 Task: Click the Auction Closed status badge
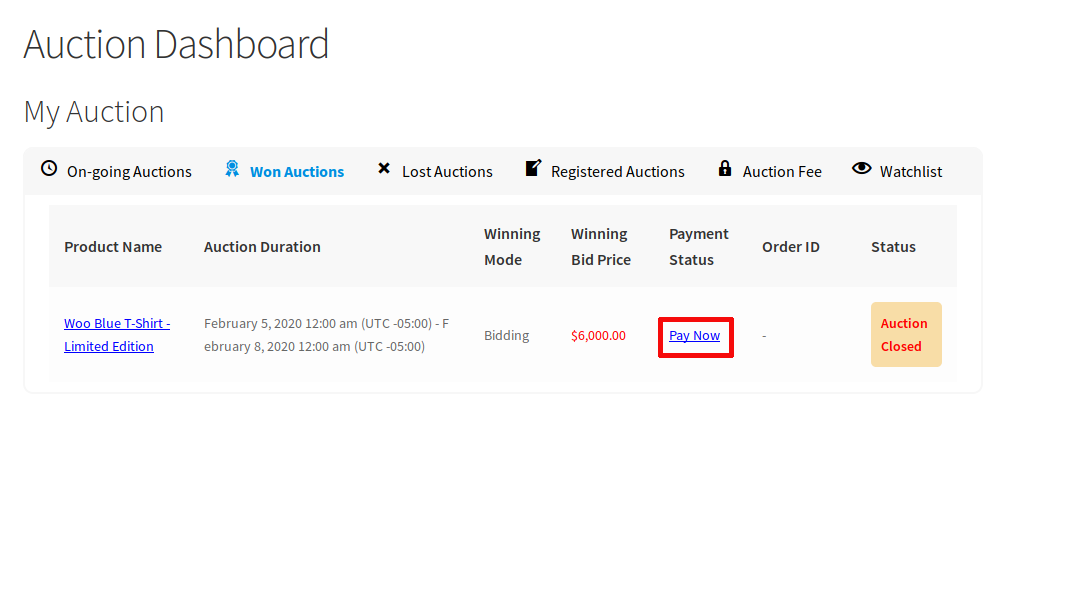[x=905, y=335]
